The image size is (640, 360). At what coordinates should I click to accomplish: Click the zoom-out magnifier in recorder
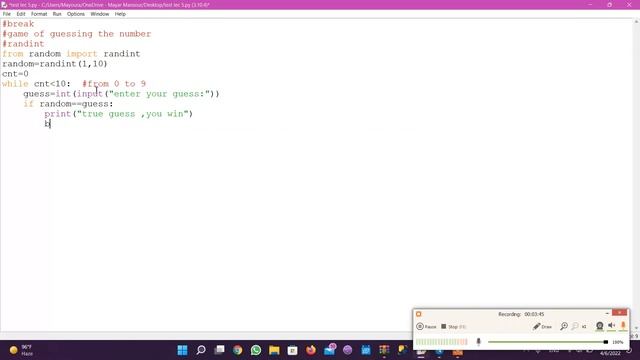pos(575,326)
